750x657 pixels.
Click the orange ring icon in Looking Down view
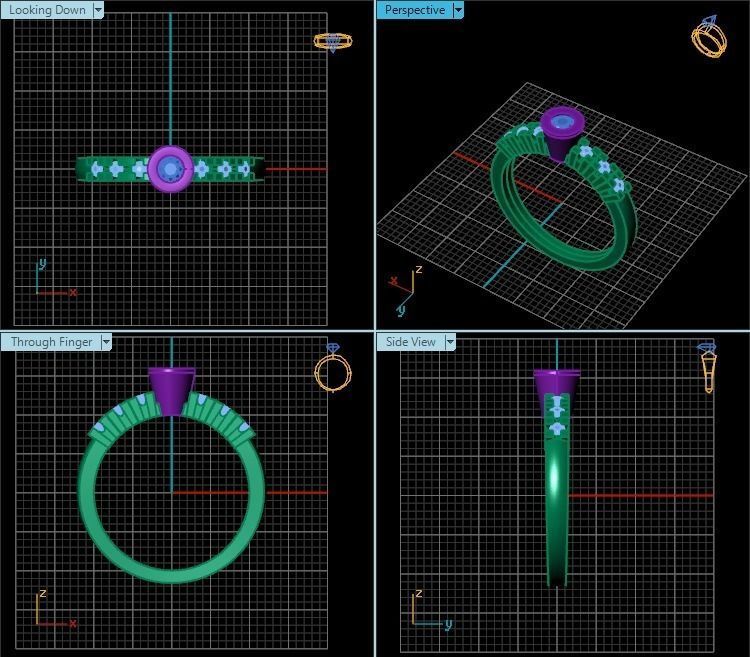pyautogui.click(x=333, y=42)
